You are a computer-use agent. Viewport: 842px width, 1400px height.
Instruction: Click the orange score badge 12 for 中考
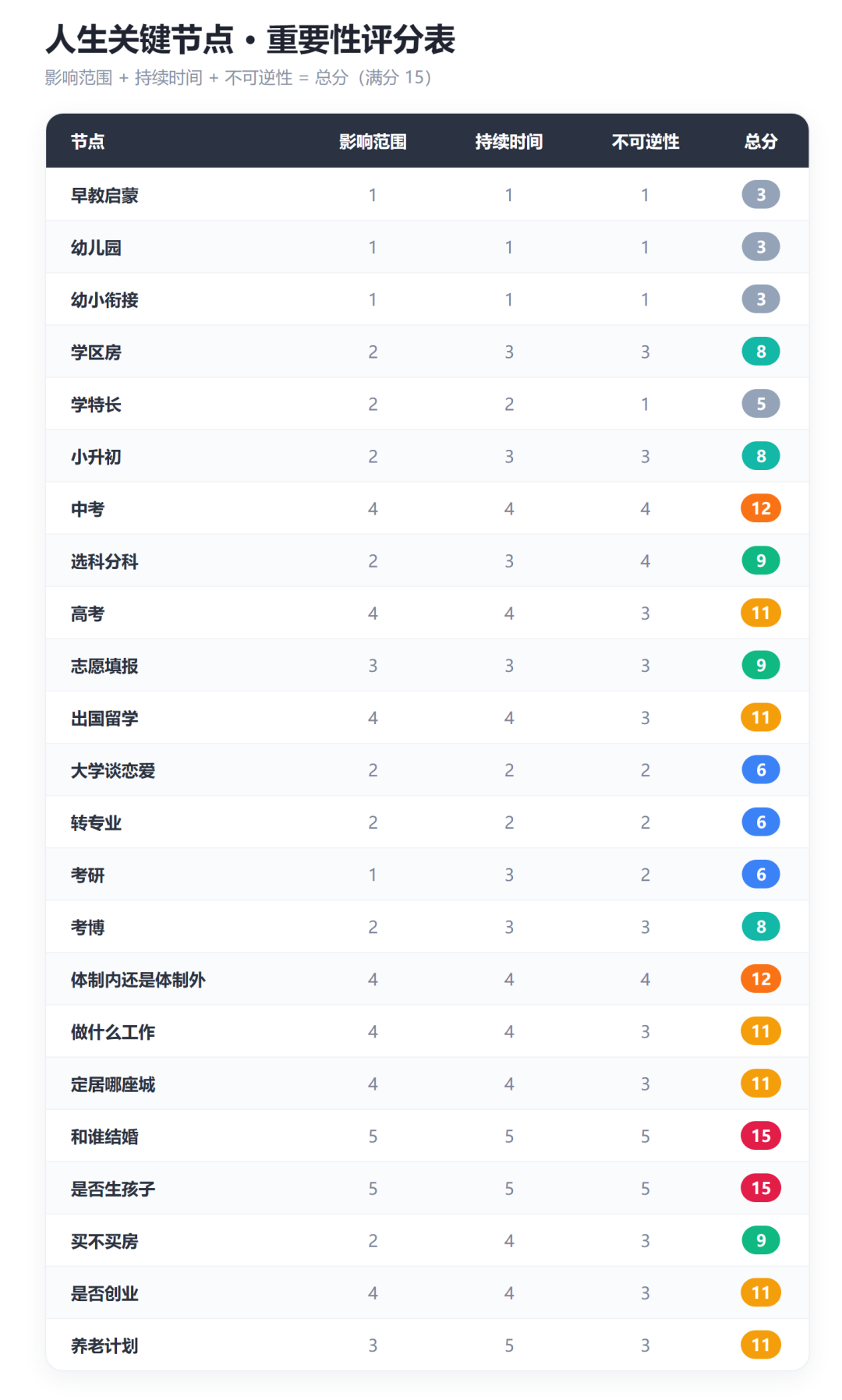click(x=761, y=508)
